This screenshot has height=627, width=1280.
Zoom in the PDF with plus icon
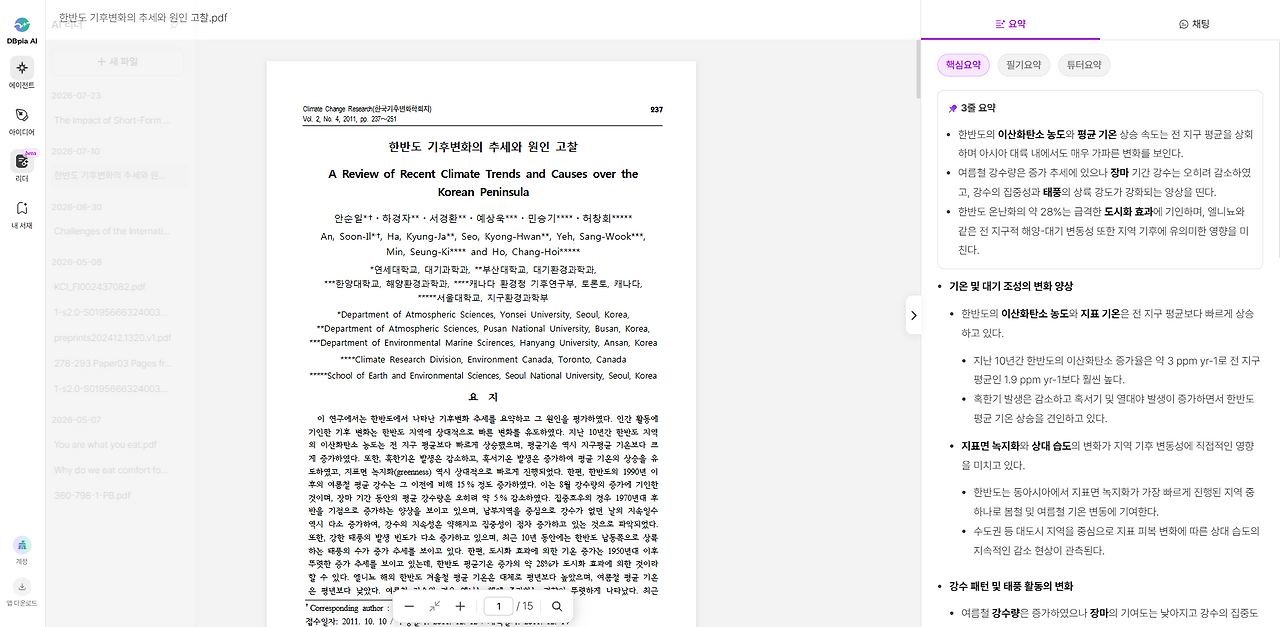tap(460, 606)
